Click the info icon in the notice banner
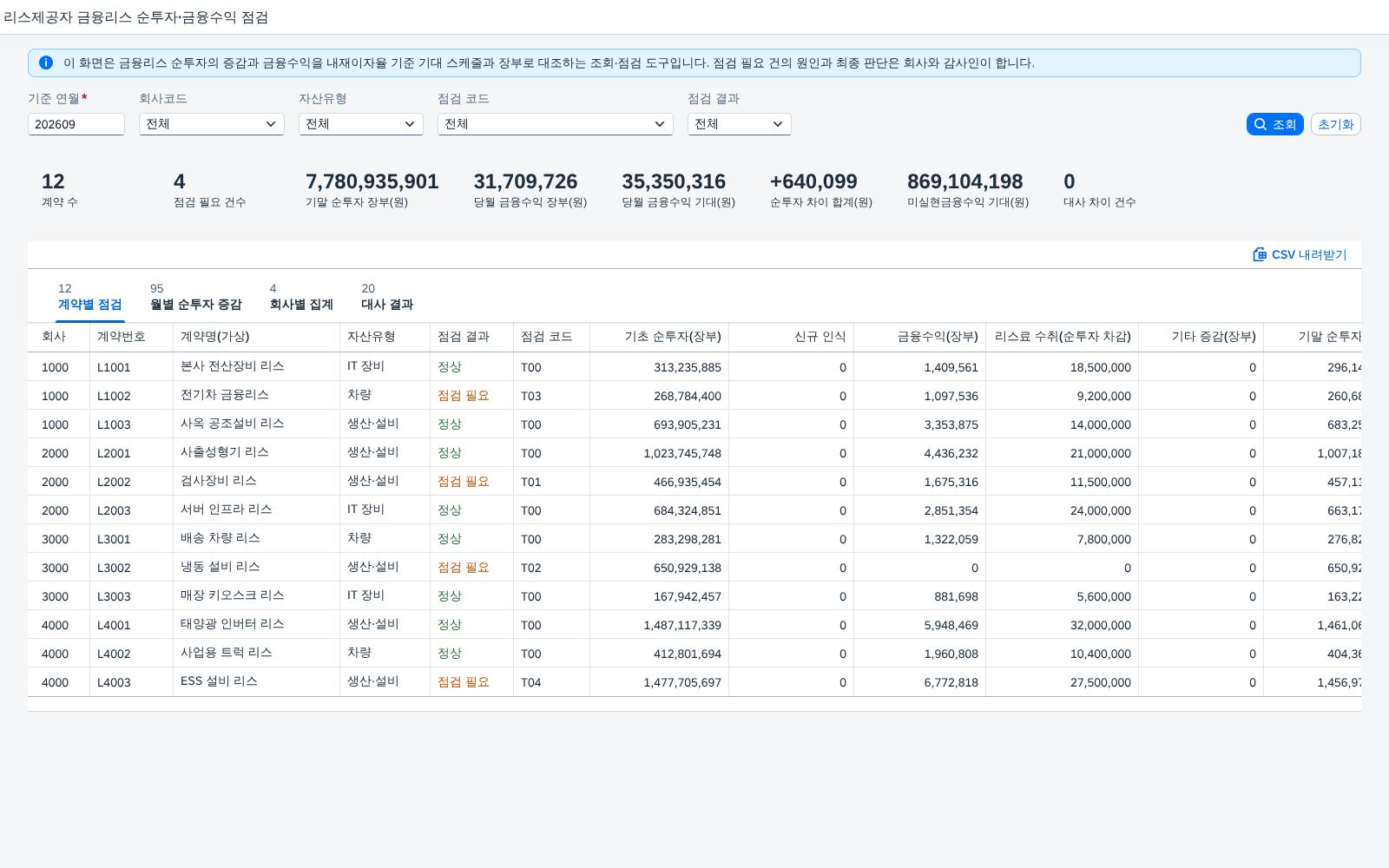This screenshot has height=868, width=1389. (x=46, y=62)
